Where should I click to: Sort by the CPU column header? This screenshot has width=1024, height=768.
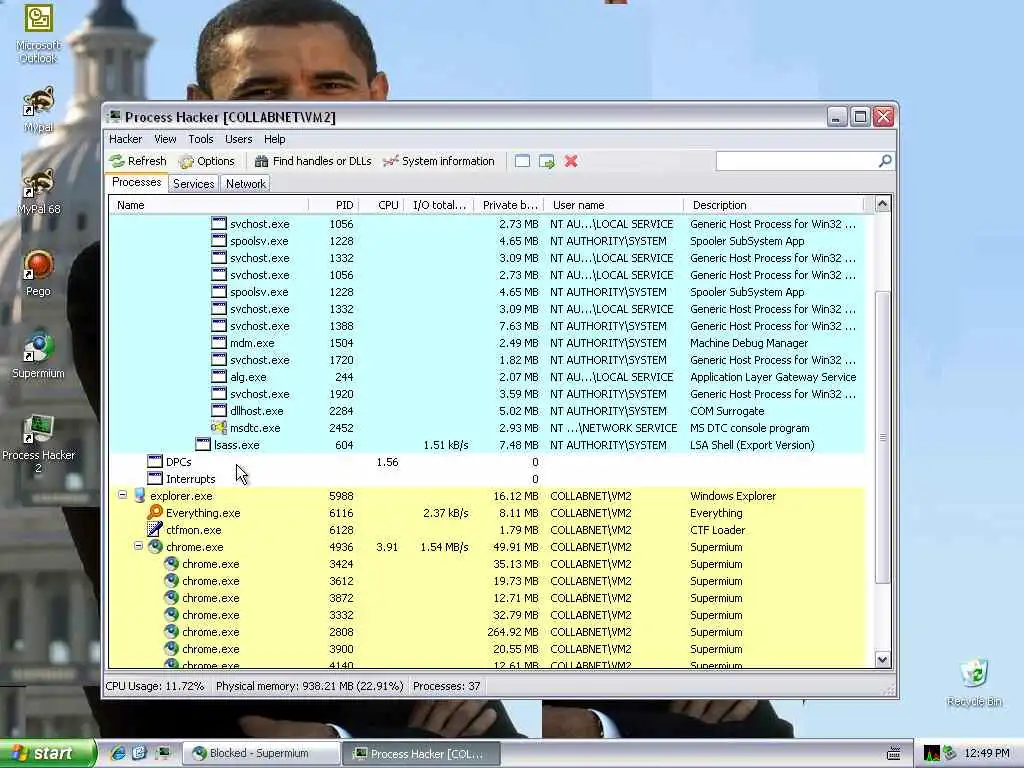381,205
